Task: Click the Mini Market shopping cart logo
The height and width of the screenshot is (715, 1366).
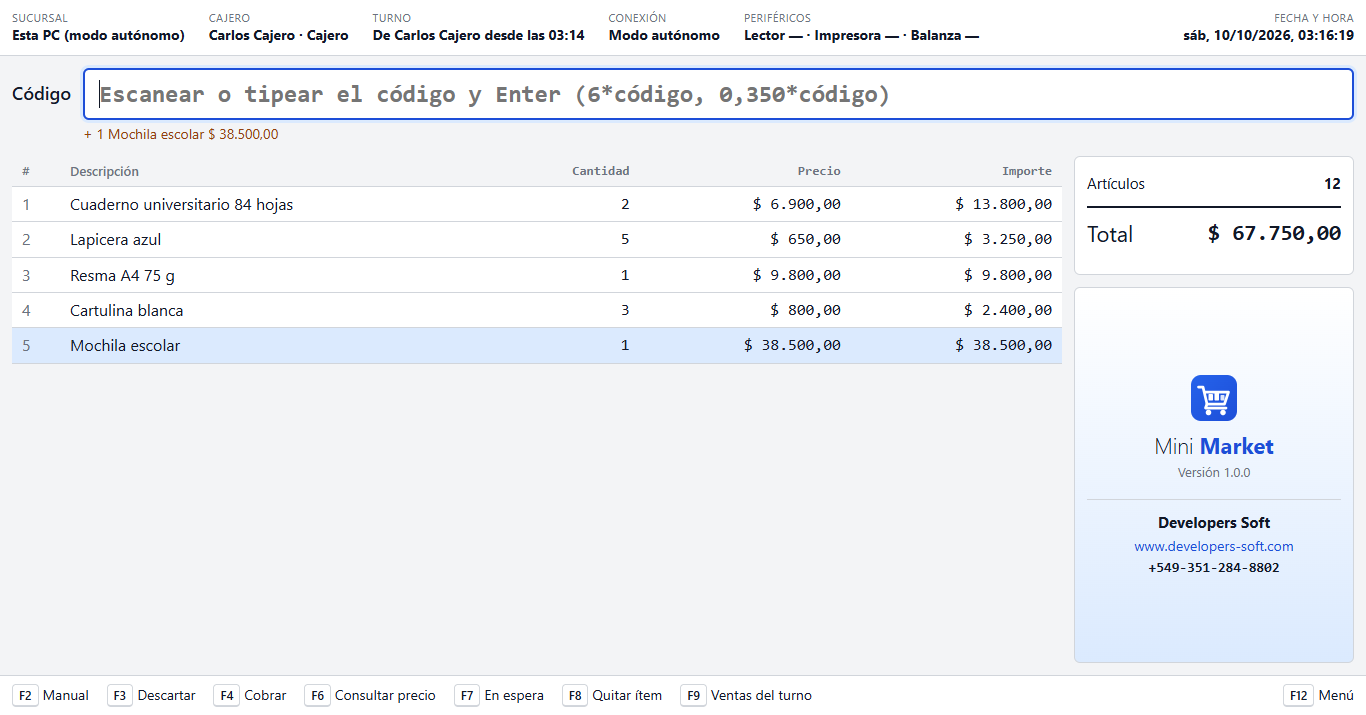Action: click(x=1214, y=398)
